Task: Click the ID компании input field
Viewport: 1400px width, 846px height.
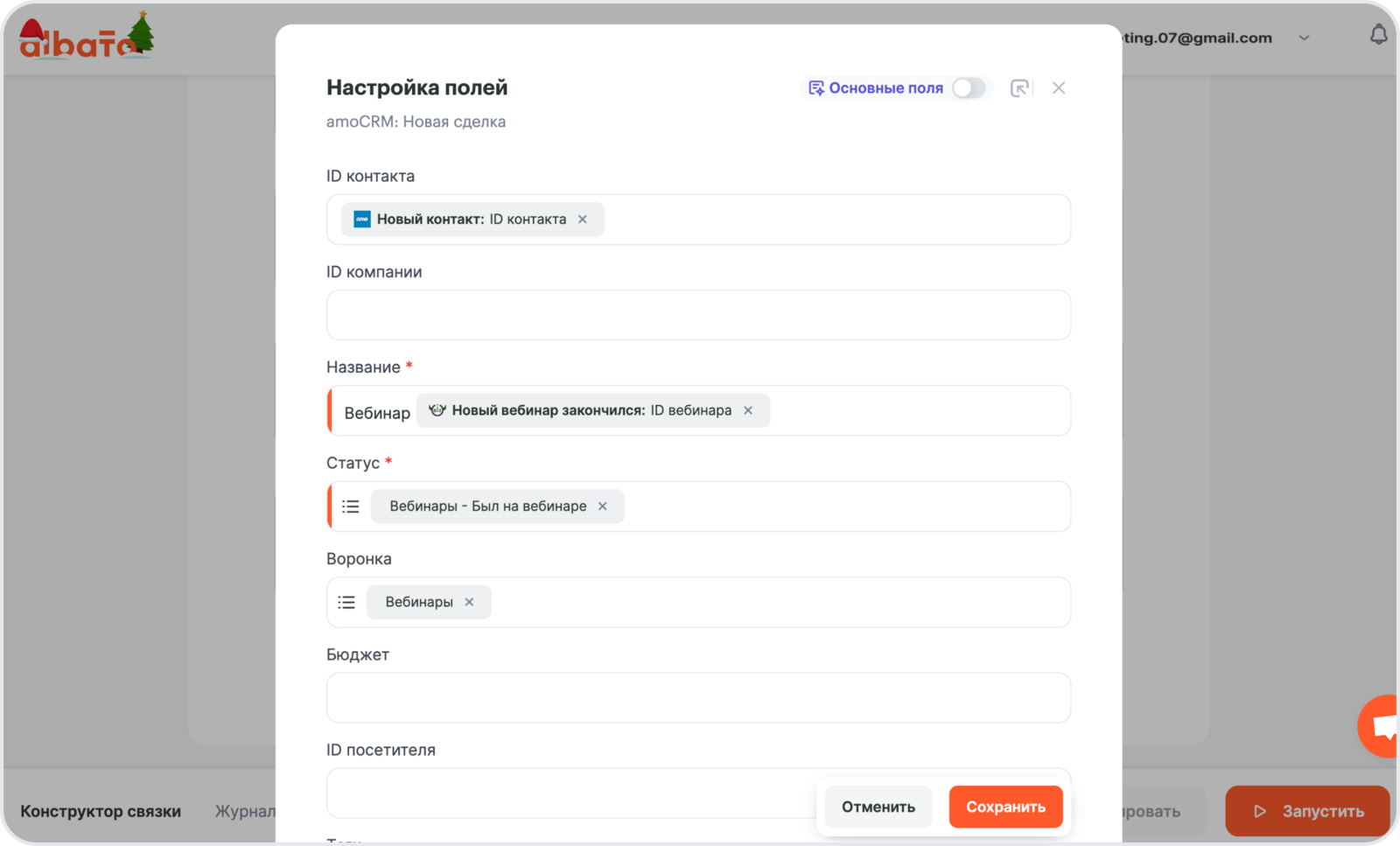Action: [x=698, y=315]
